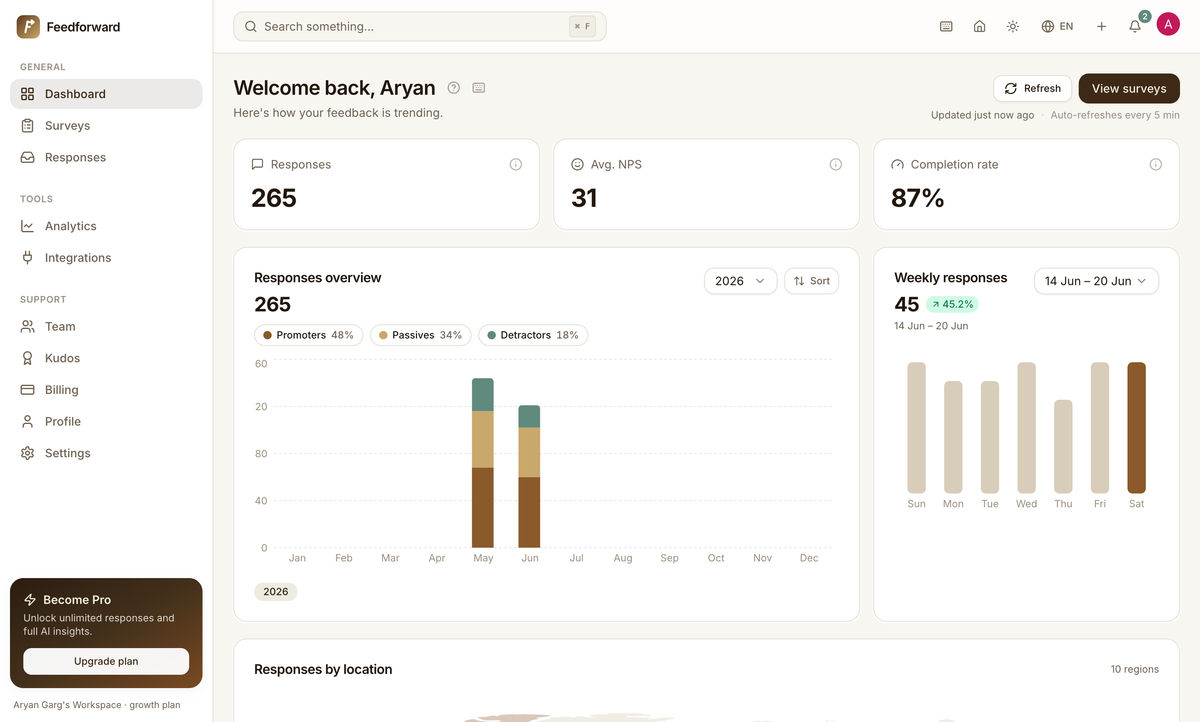Viewport: 1200px width, 722px height.
Task: Click the plus icon in top bar
Action: click(x=1101, y=27)
